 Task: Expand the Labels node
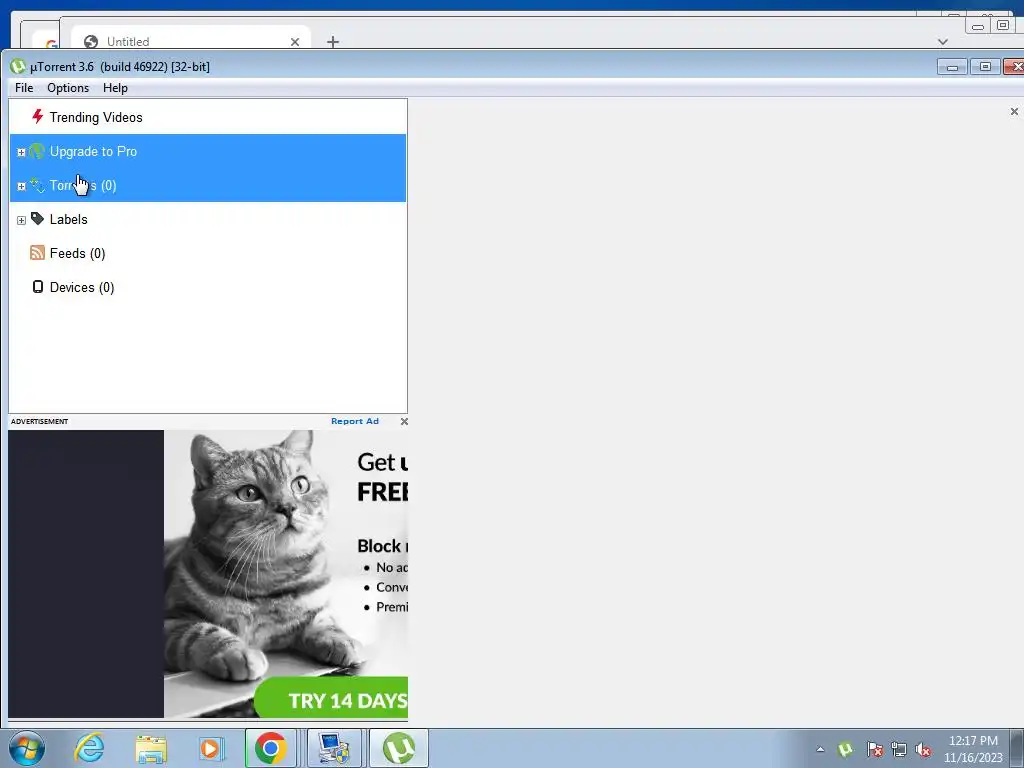pos(21,220)
